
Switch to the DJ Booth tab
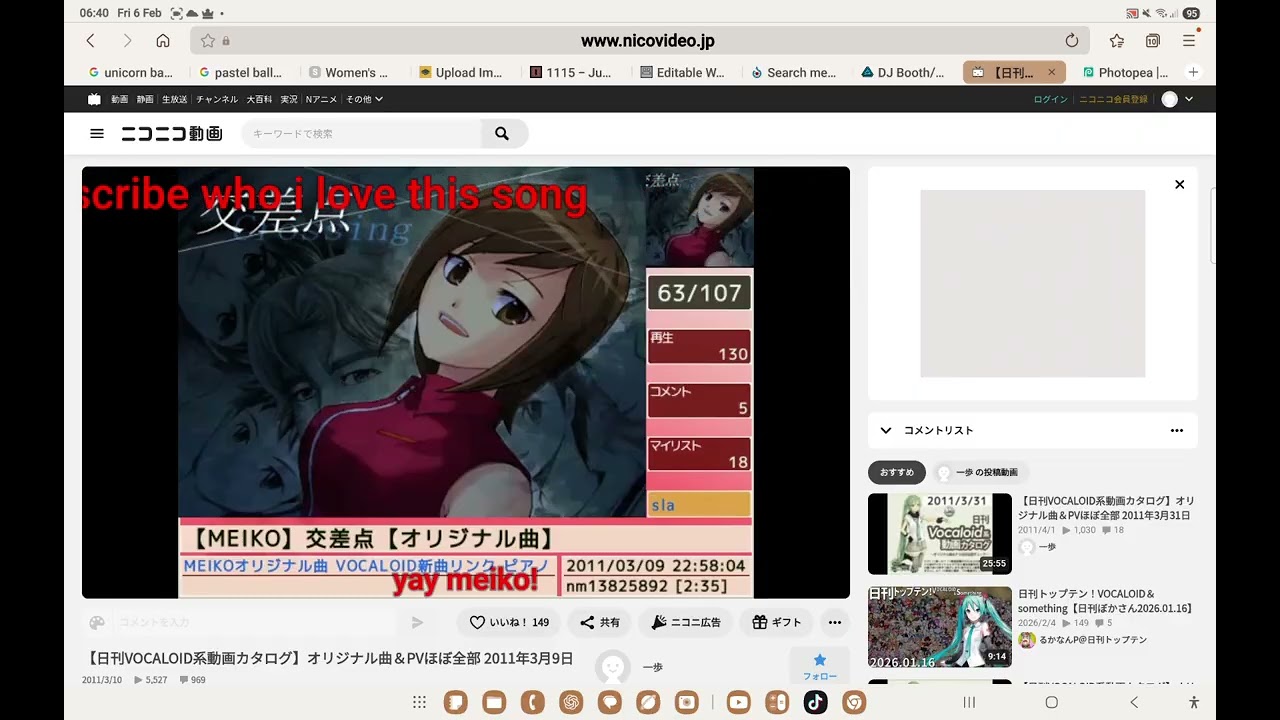[903, 72]
